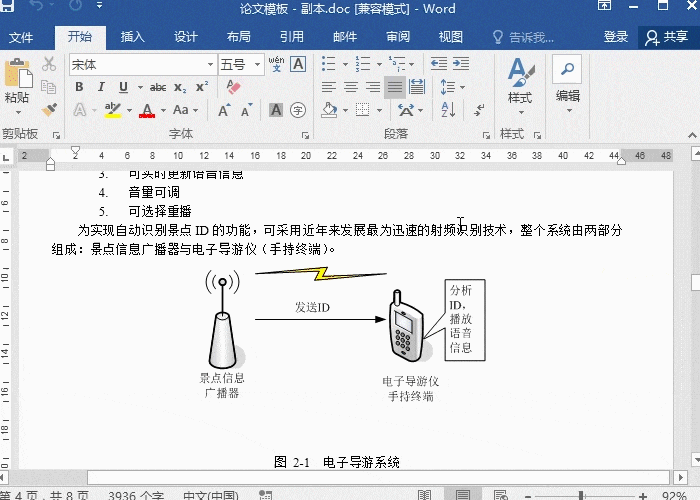Click zoom out minus on status bar
The height and width of the screenshot is (500, 700).
[528, 496]
